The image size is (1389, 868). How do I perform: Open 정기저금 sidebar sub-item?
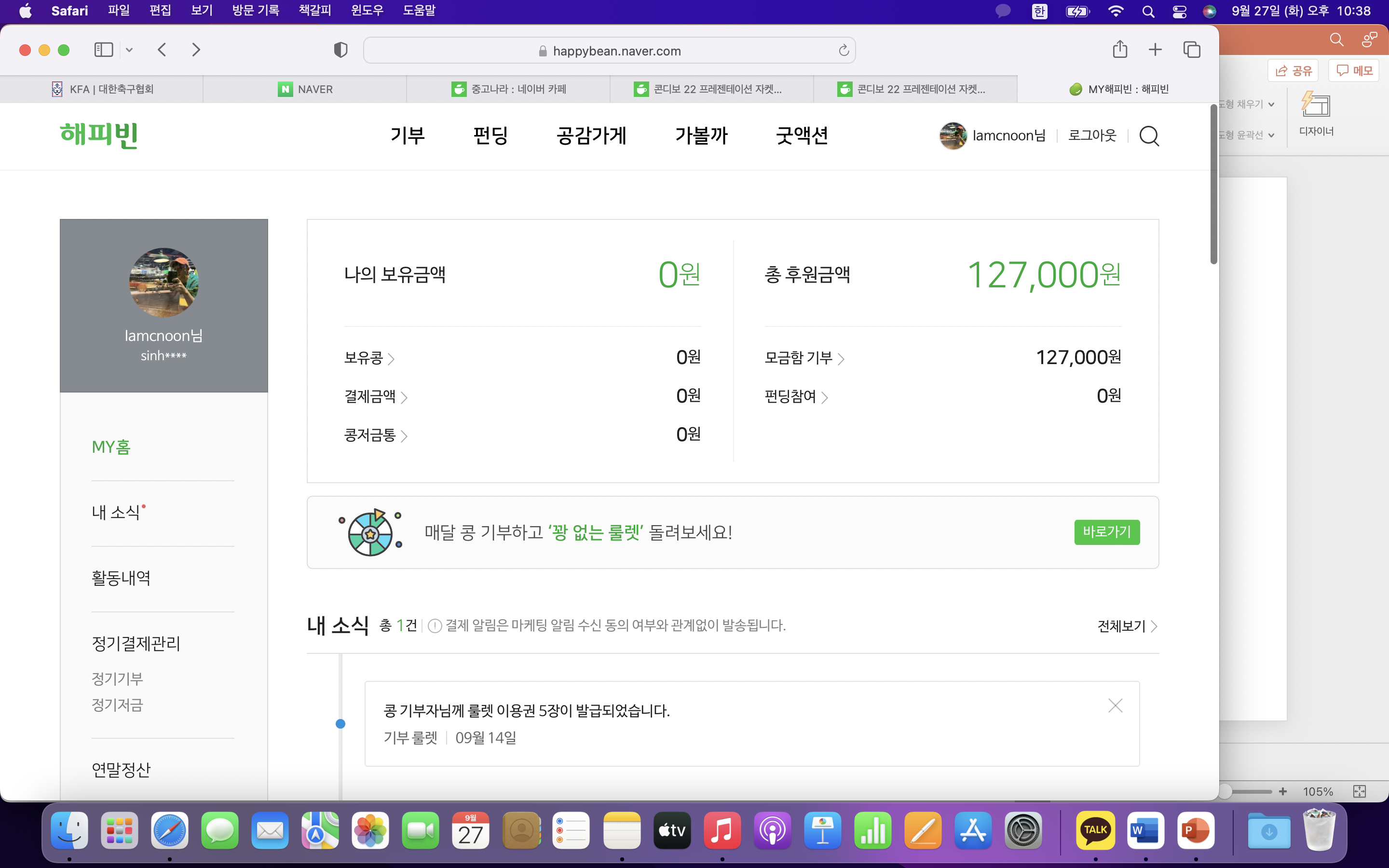click(x=117, y=705)
